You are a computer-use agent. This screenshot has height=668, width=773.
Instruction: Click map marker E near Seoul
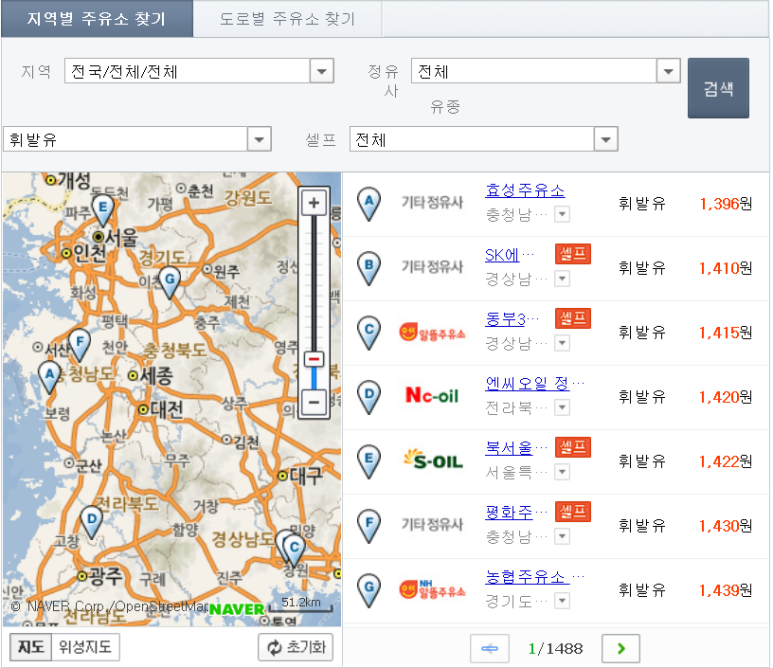(x=103, y=211)
